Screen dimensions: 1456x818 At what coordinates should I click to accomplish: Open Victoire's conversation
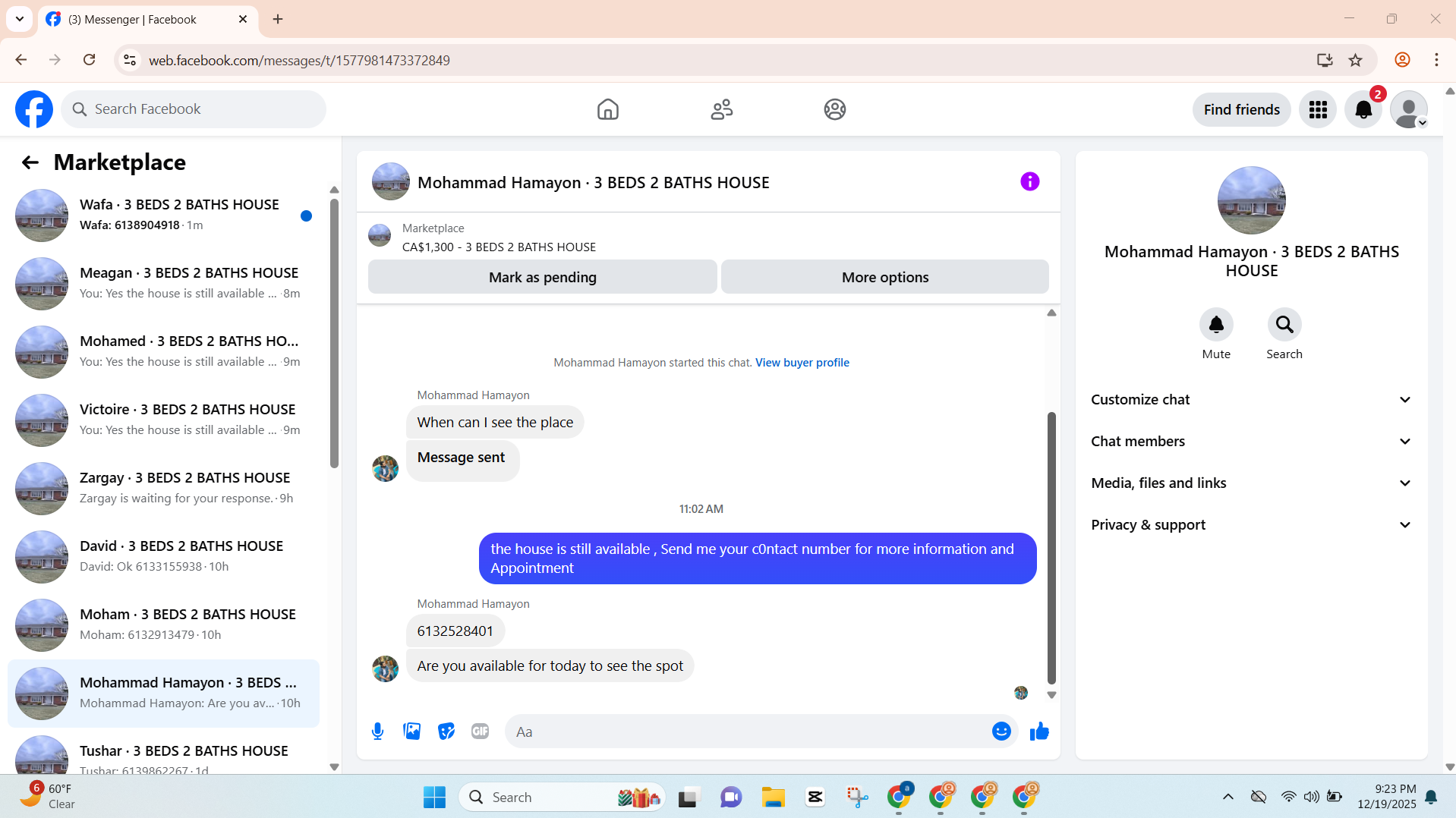[x=163, y=420]
